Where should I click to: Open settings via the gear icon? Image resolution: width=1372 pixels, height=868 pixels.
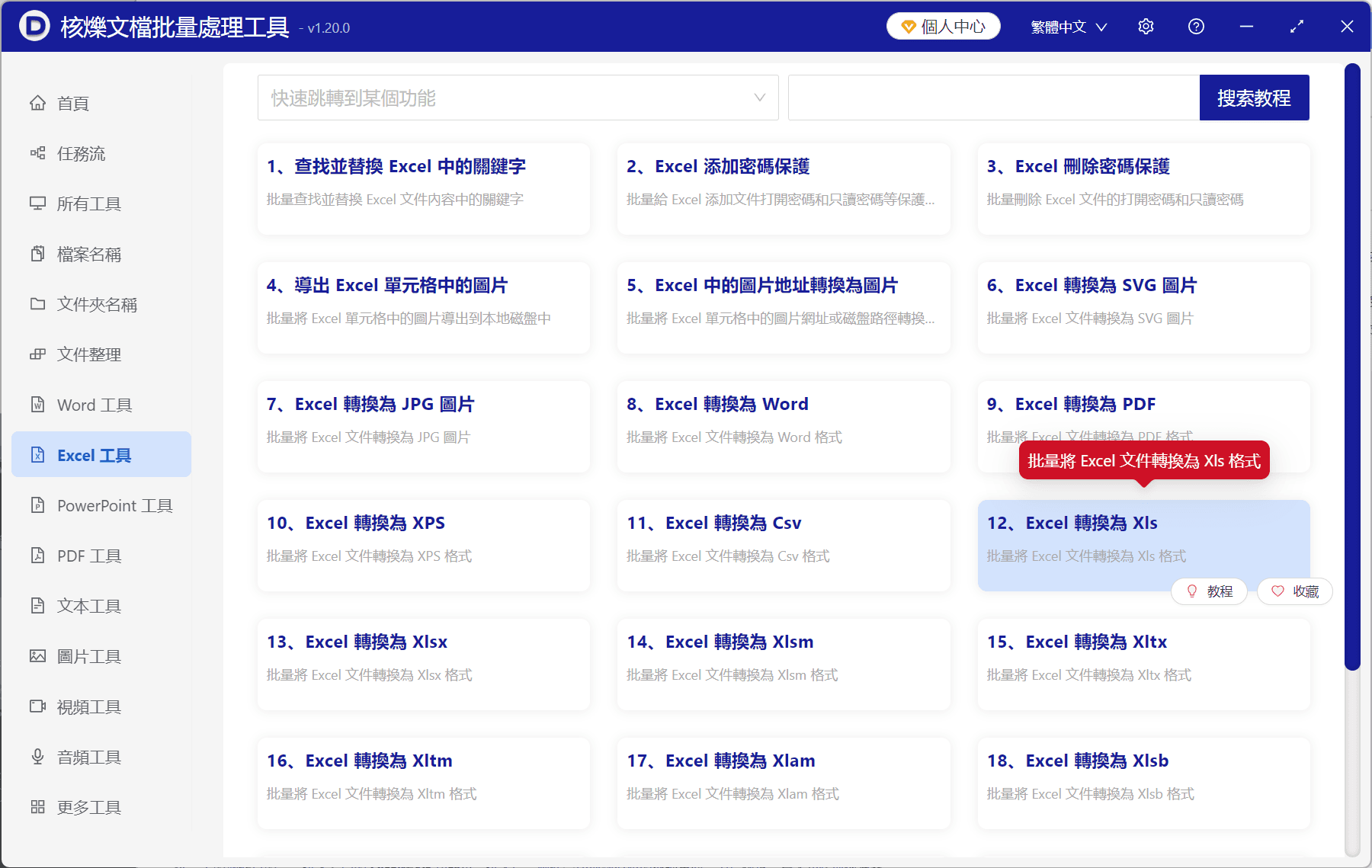click(x=1146, y=27)
